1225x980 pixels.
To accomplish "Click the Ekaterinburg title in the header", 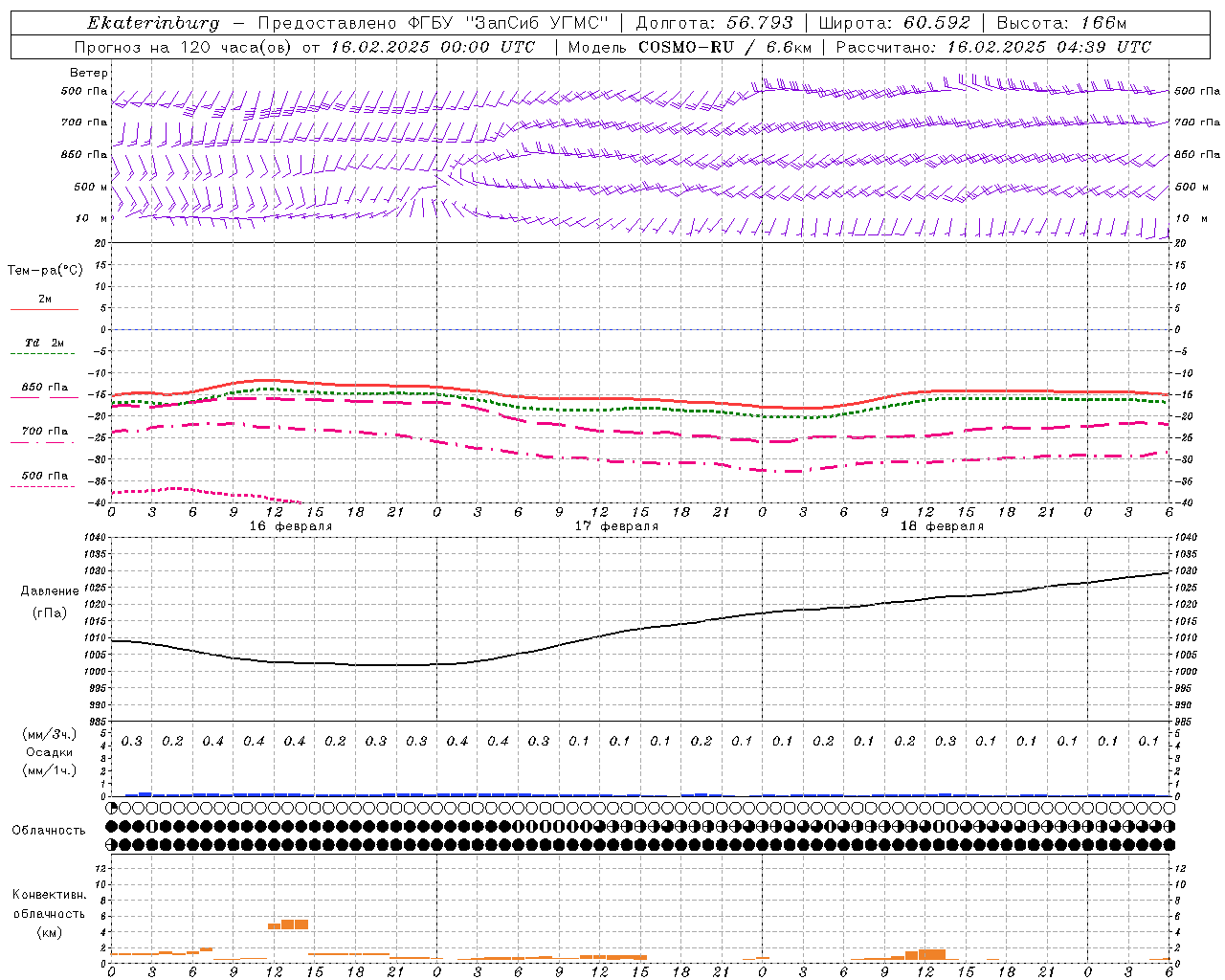I will (x=153, y=23).
